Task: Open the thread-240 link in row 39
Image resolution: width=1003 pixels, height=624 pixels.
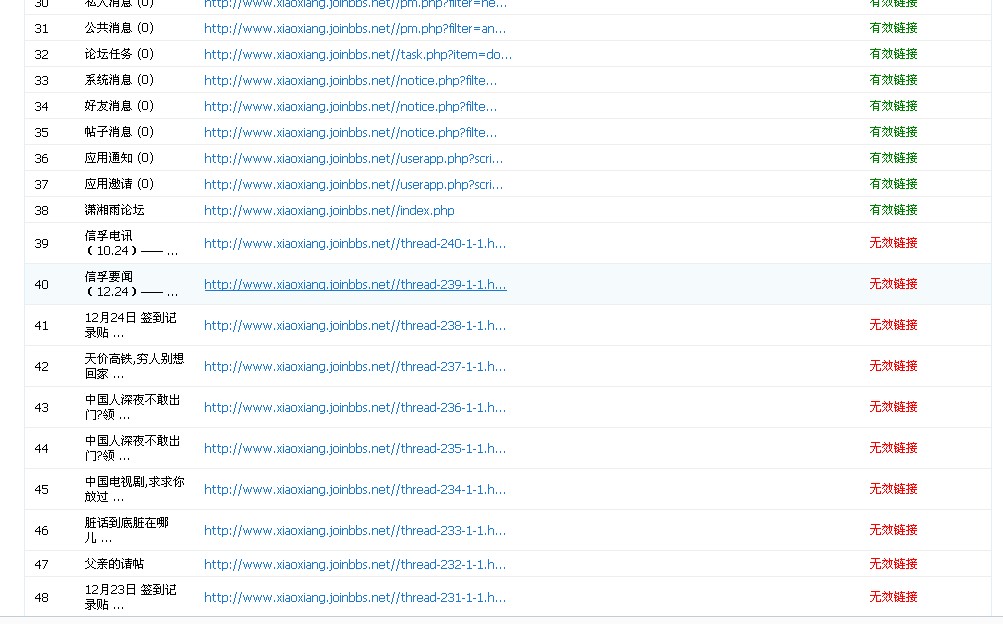Action: (355, 244)
